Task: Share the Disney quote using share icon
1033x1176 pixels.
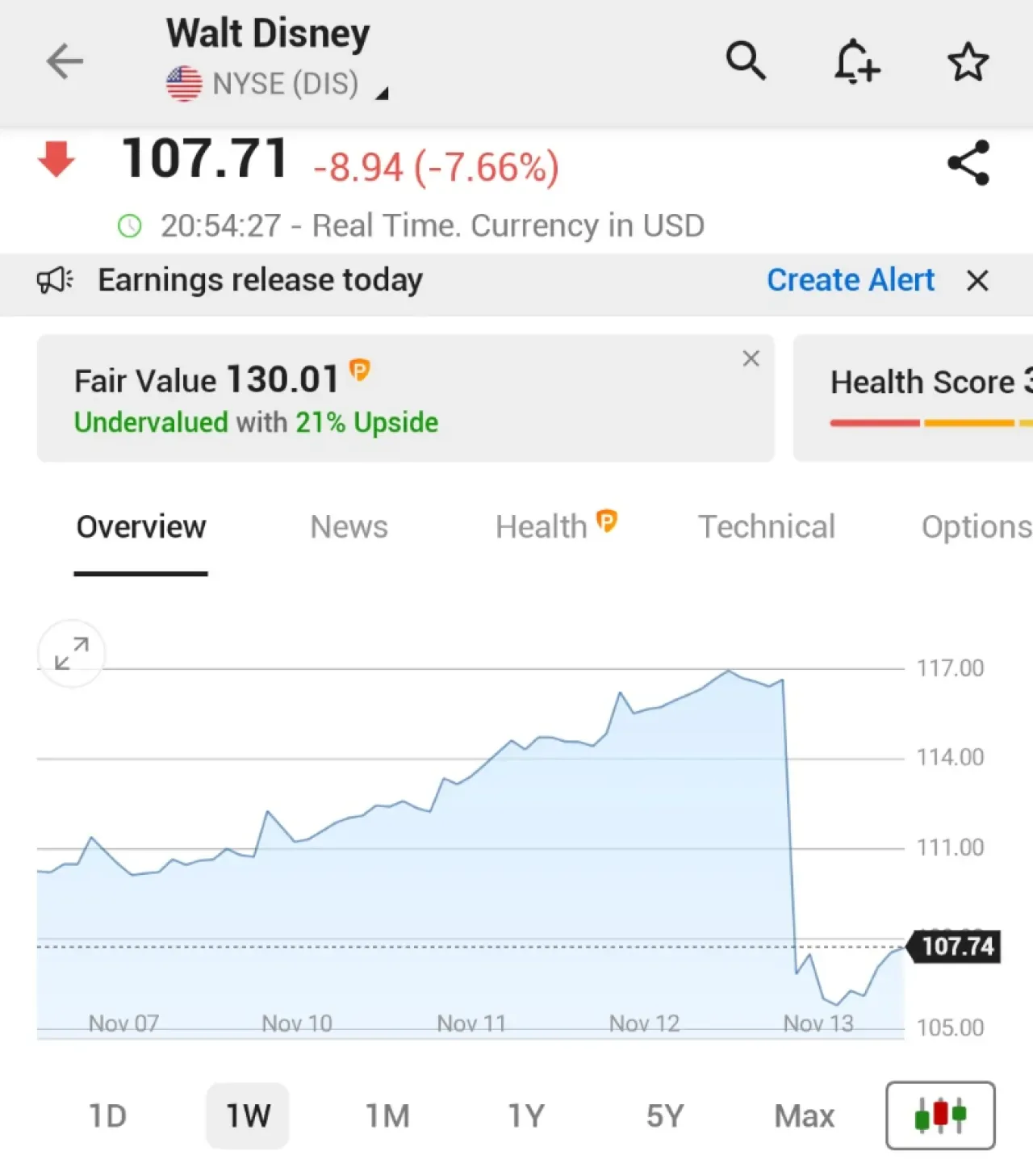Action: 968,162
